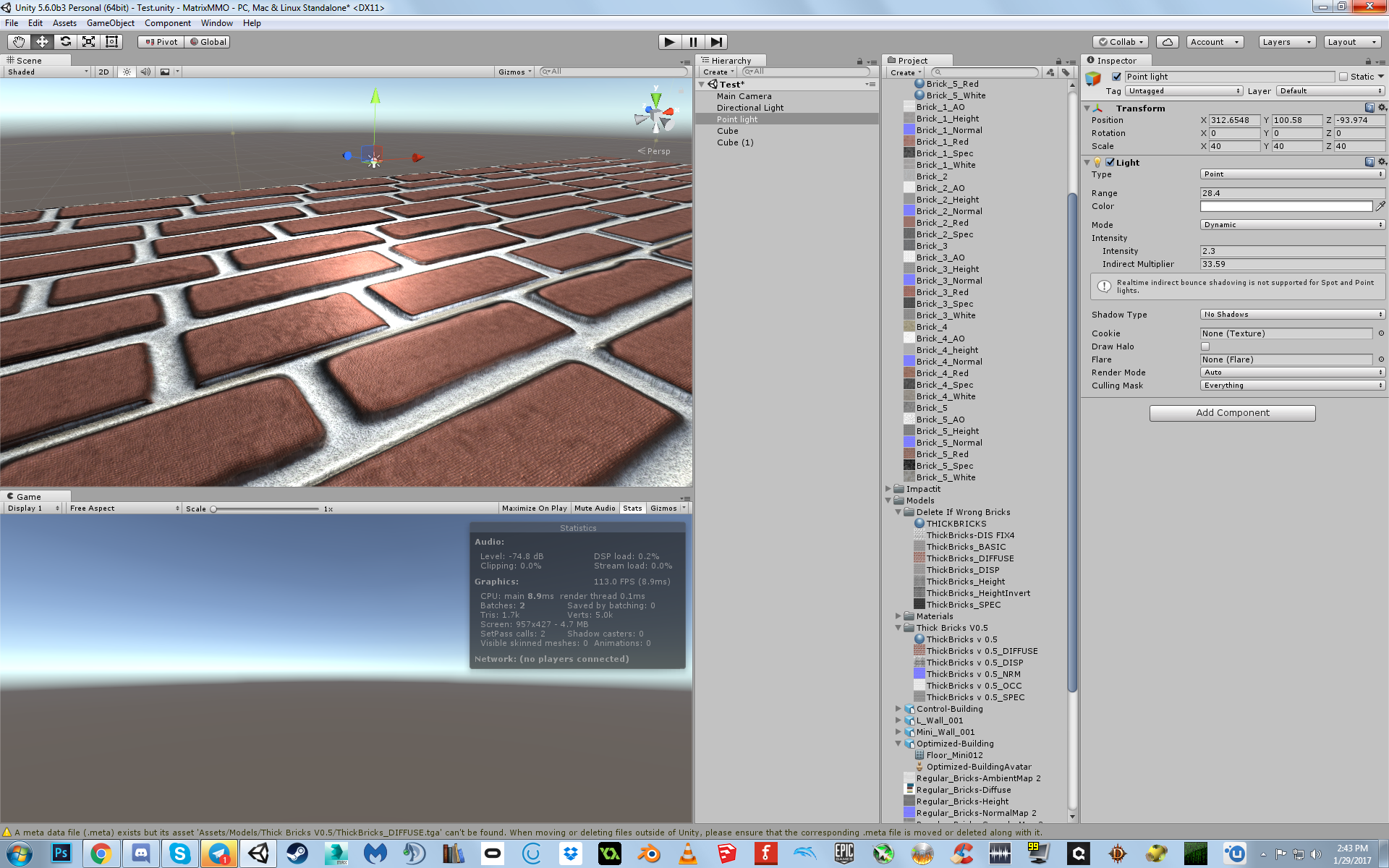Click the cloud services icon
This screenshot has width=1389, height=868.
(1167, 42)
